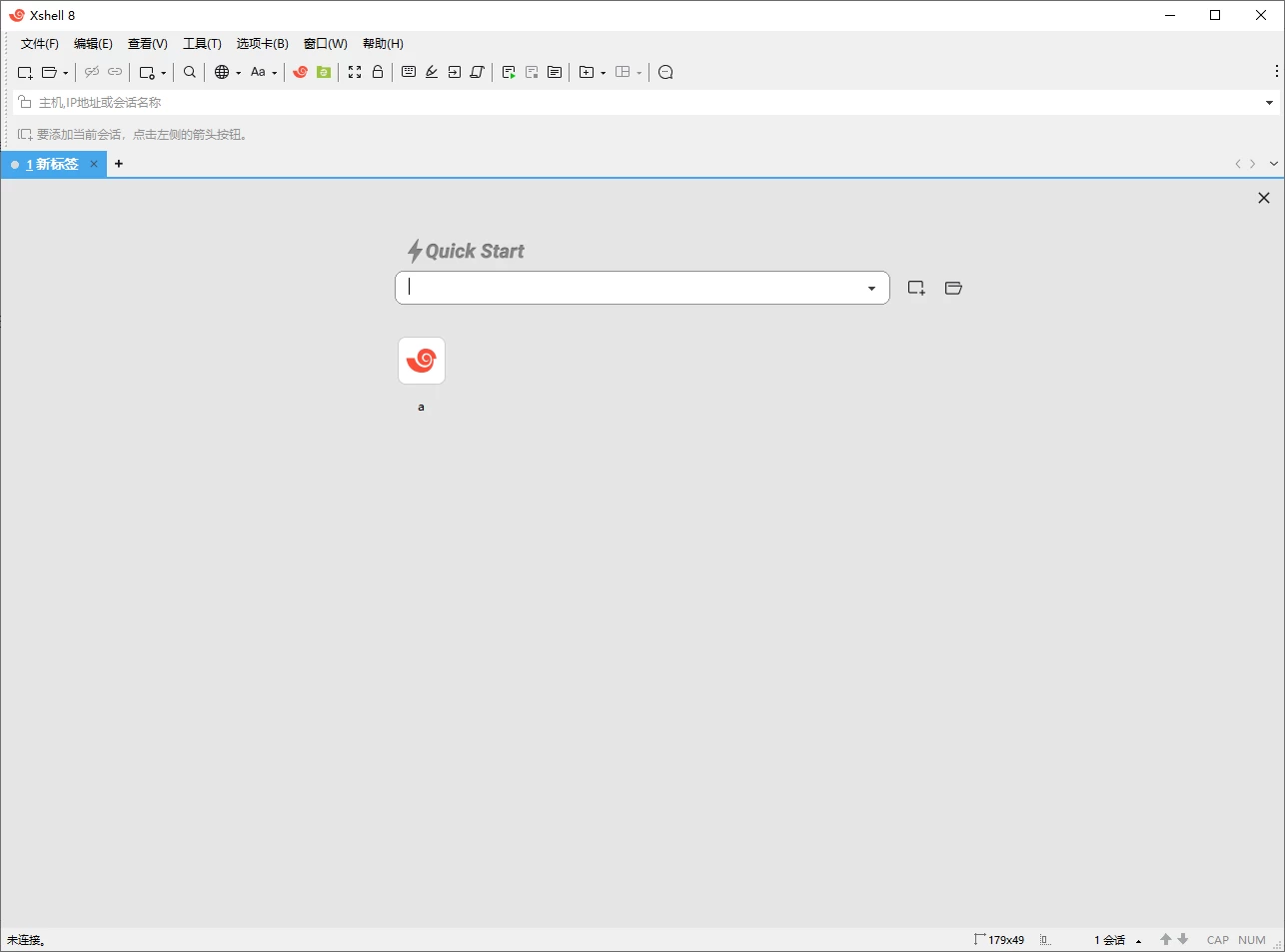Switch to fullscreen with the toolbar icon

(355, 72)
